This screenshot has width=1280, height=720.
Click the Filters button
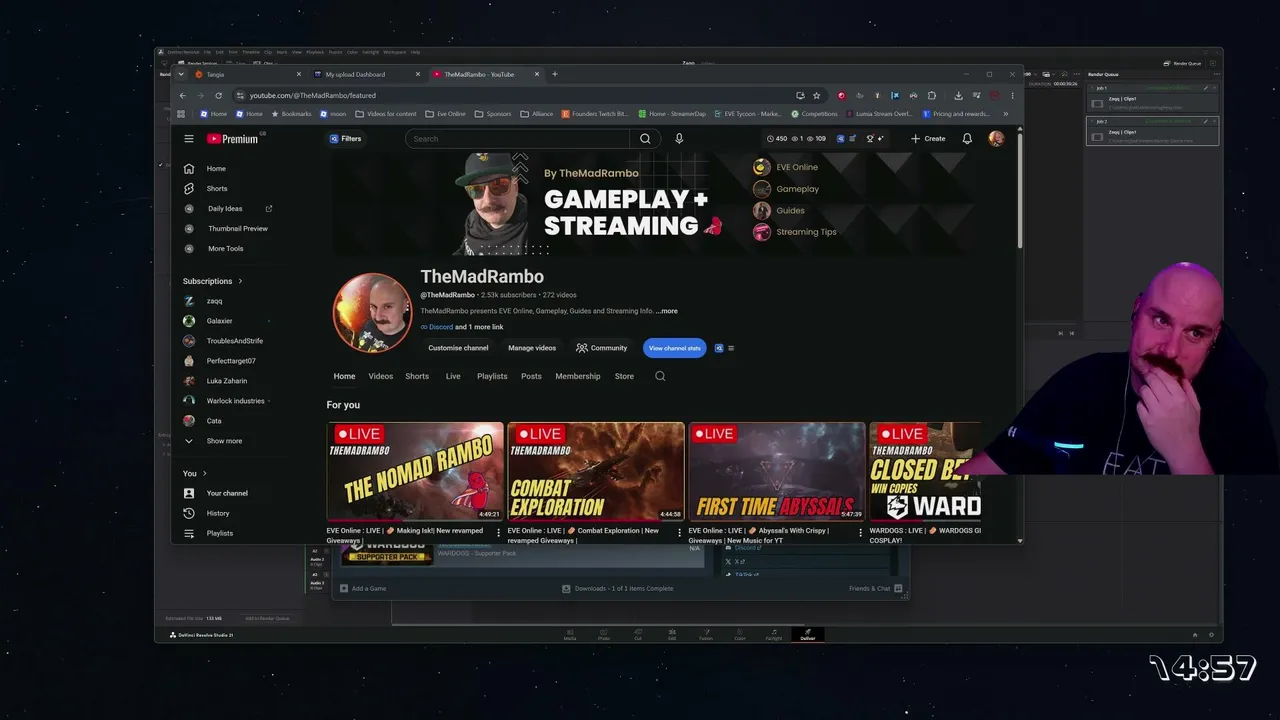(x=346, y=139)
